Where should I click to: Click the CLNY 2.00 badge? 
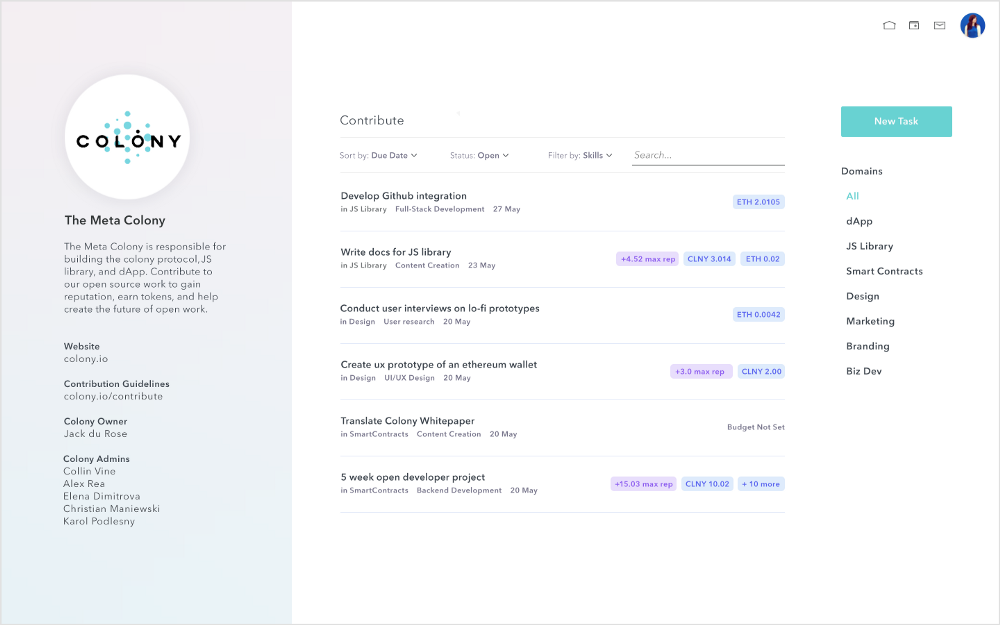click(x=761, y=371)
